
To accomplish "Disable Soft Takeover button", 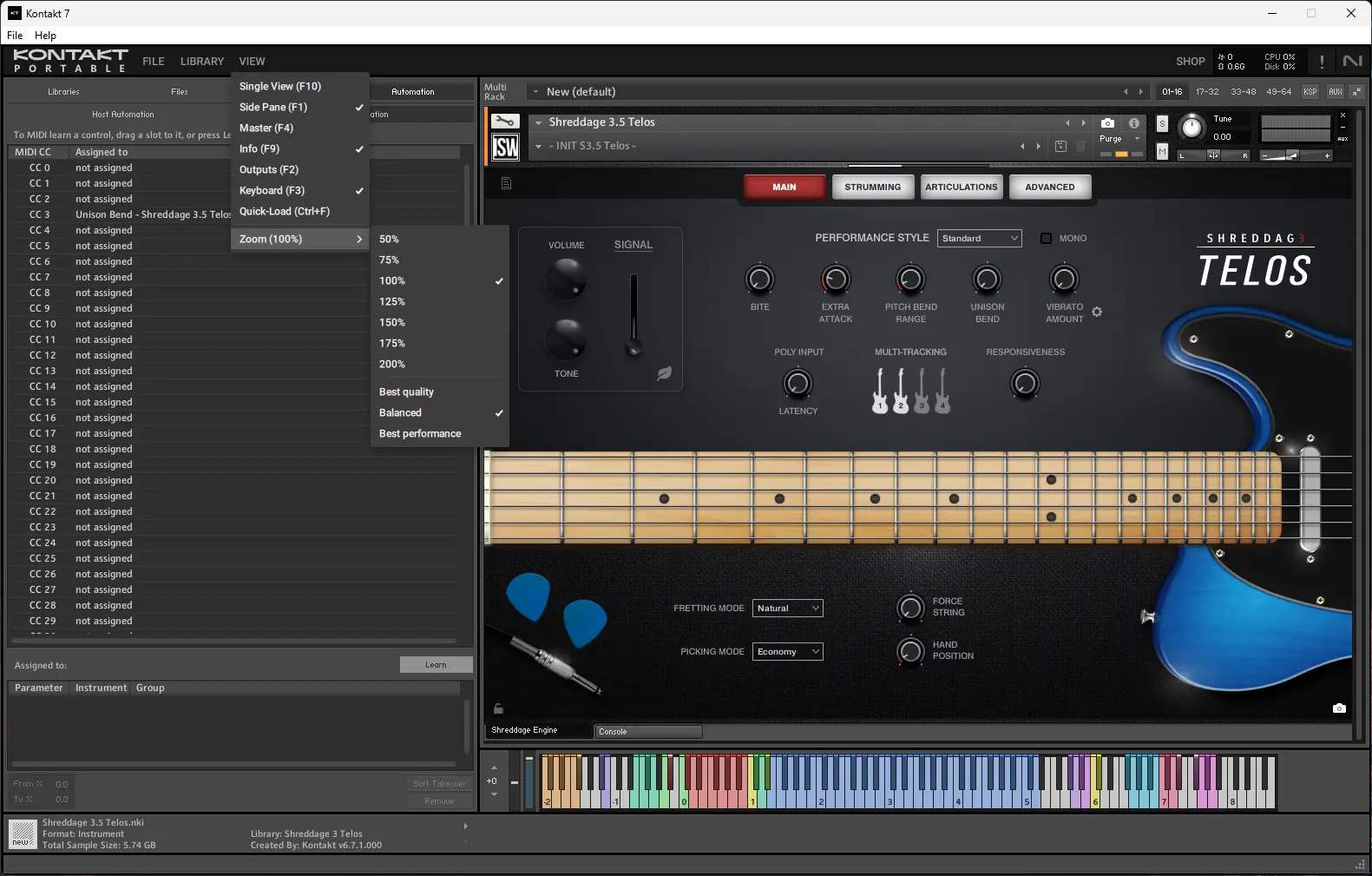I will pos(439,783).
